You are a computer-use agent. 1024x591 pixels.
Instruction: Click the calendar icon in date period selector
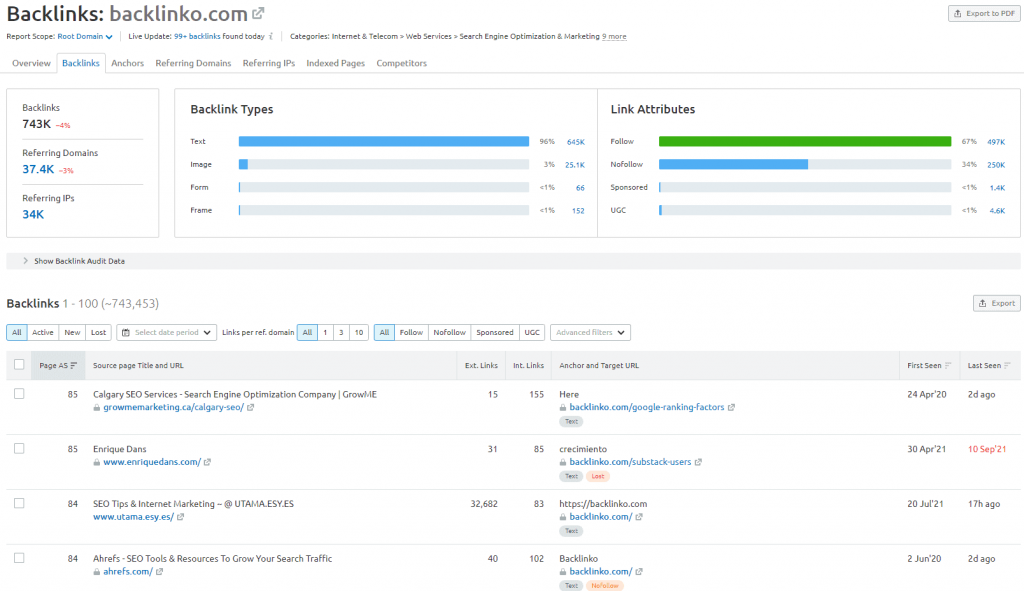126,332
